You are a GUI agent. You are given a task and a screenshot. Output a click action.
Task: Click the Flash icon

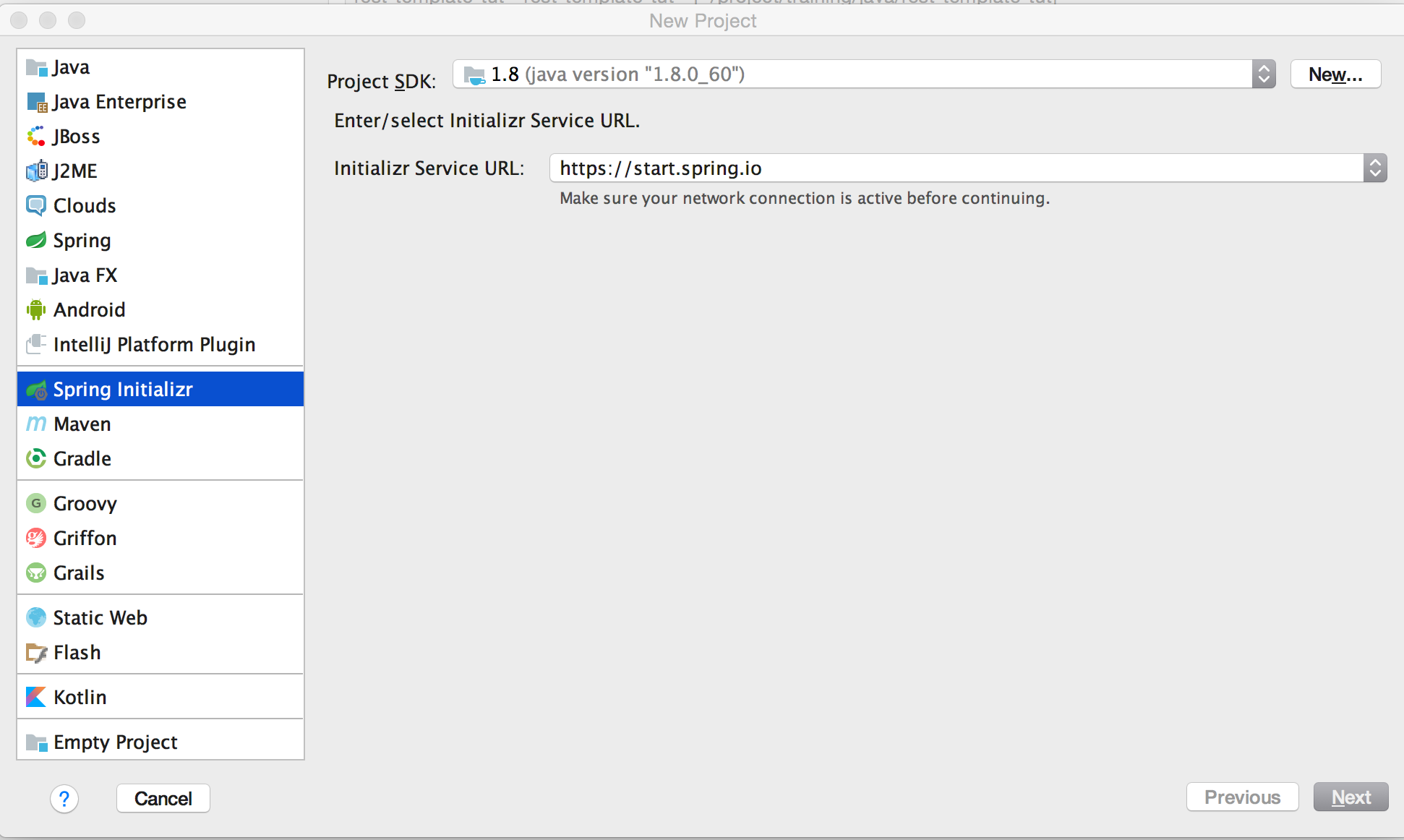click(x=36, y=653)
